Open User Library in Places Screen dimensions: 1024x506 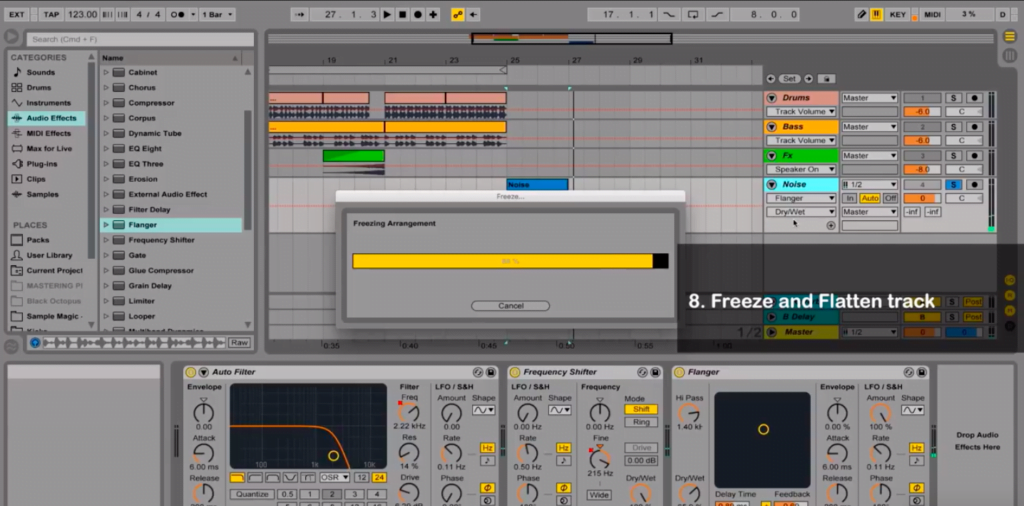49,255
